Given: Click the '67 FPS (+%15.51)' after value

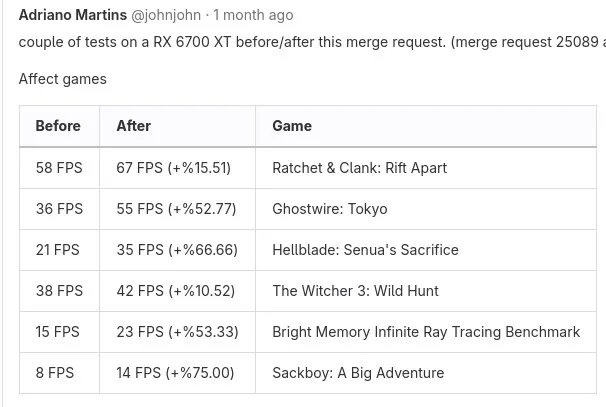Looking at the screenshot, I should tap(173, 168).
